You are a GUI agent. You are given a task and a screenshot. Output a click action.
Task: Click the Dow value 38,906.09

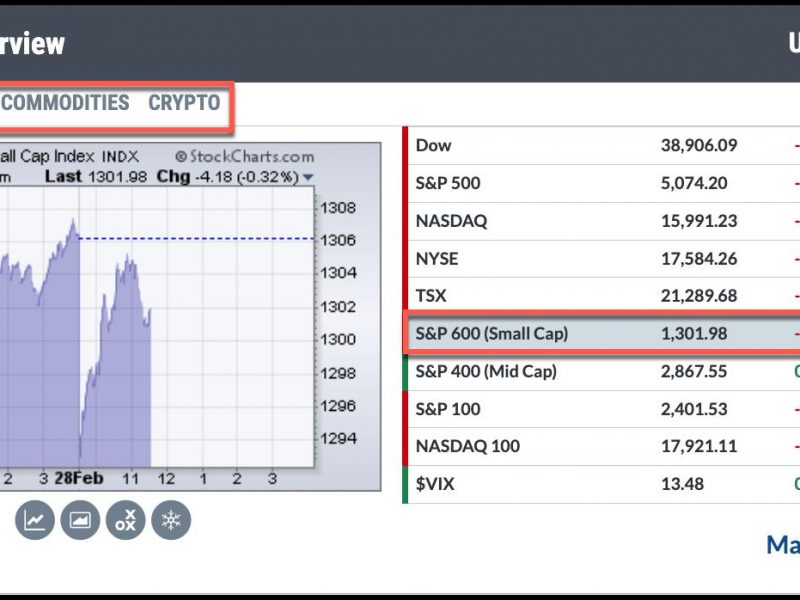click(x=699, y=145)
